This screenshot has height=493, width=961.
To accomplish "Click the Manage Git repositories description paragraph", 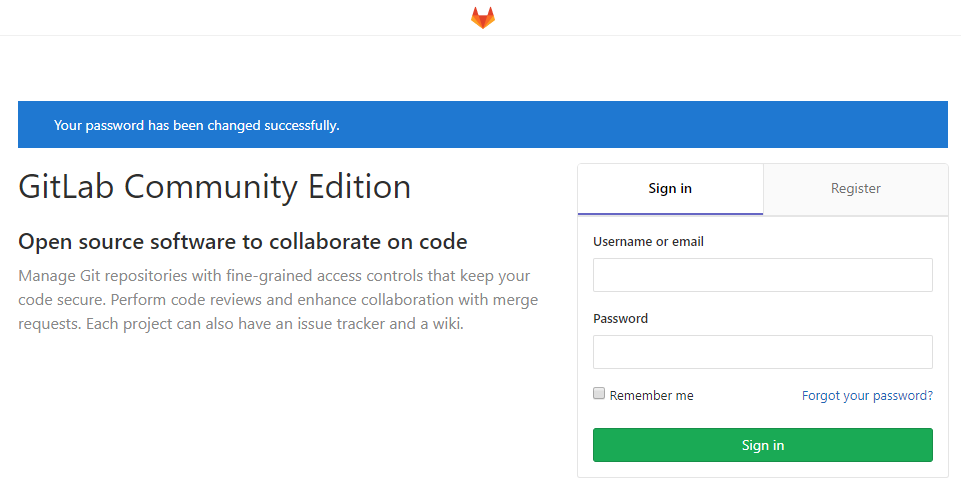I will tap(275, 300).
